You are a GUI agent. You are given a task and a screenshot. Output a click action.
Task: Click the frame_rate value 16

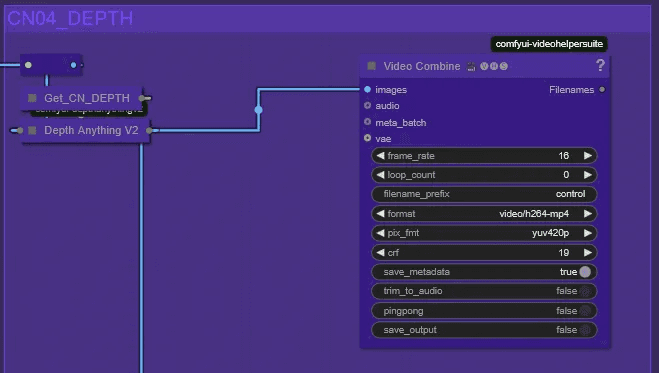(564, 156)
